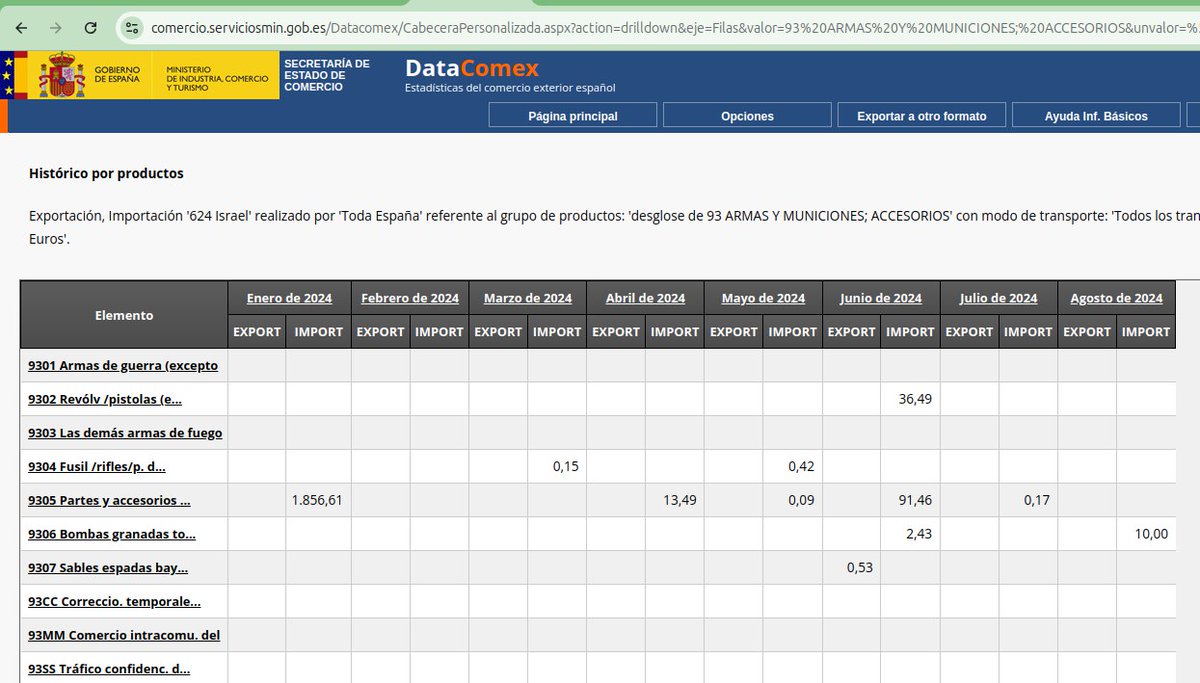Open 9304 Fusil /rifles row link
The image size is (1200, 683).
click(x=97, y=467)
